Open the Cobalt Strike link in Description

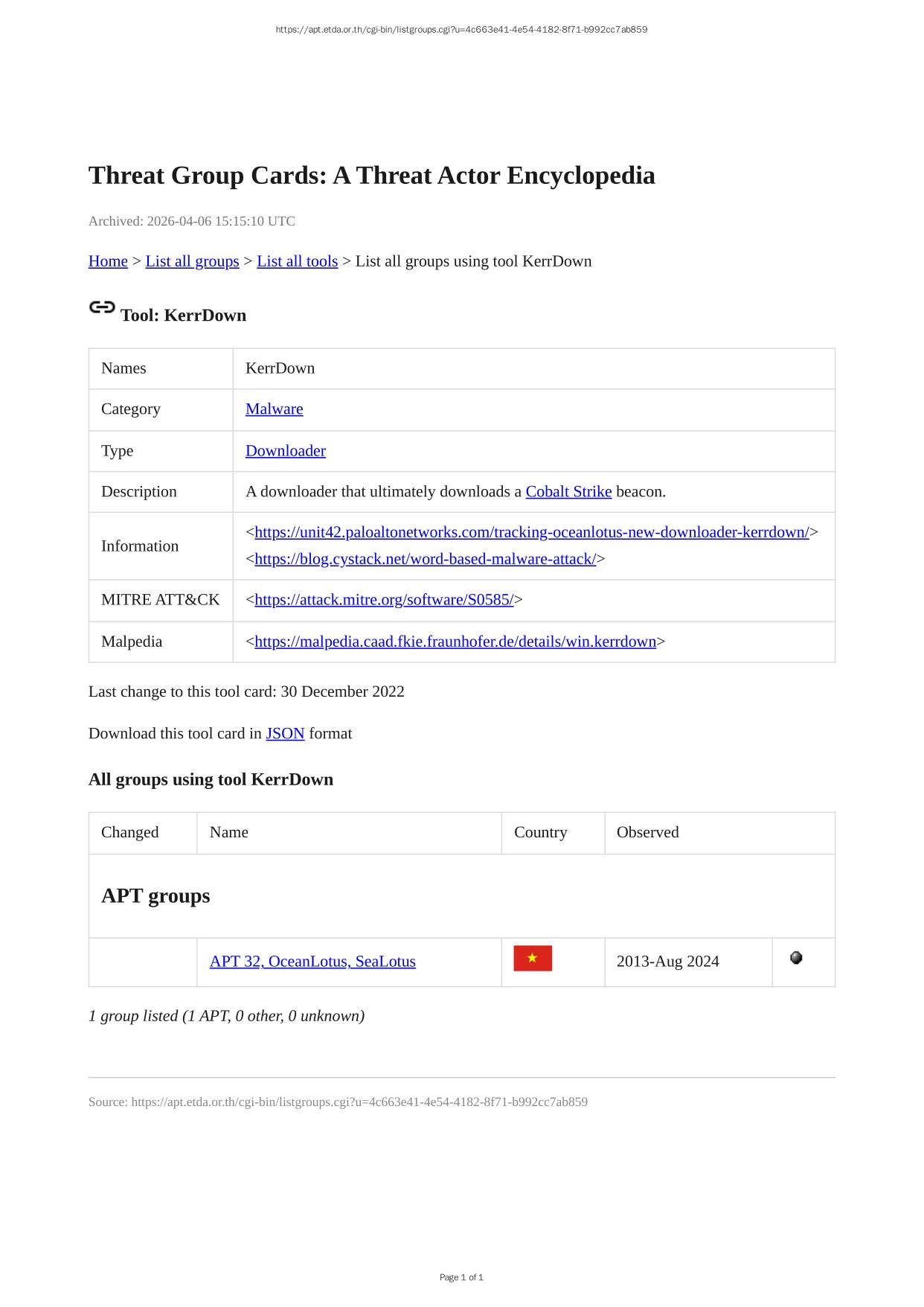pos(568,492)
